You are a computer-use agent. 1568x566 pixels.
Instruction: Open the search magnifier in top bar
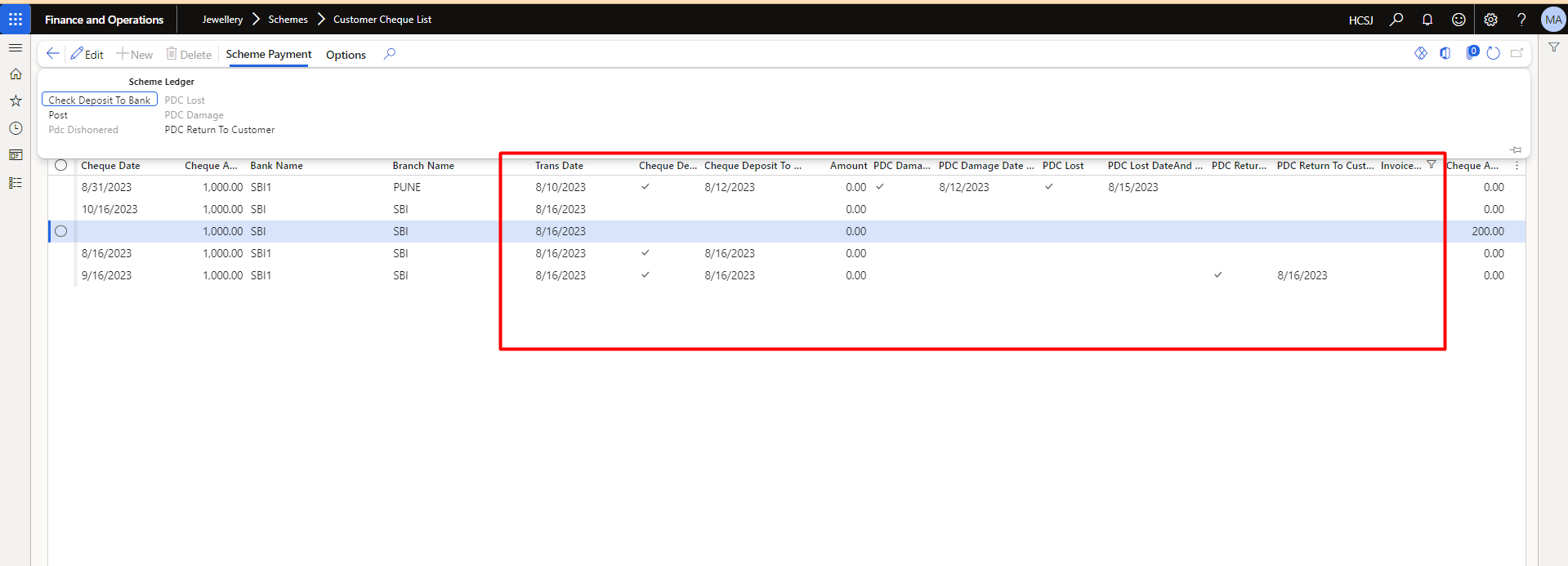tap(1396, 20)
